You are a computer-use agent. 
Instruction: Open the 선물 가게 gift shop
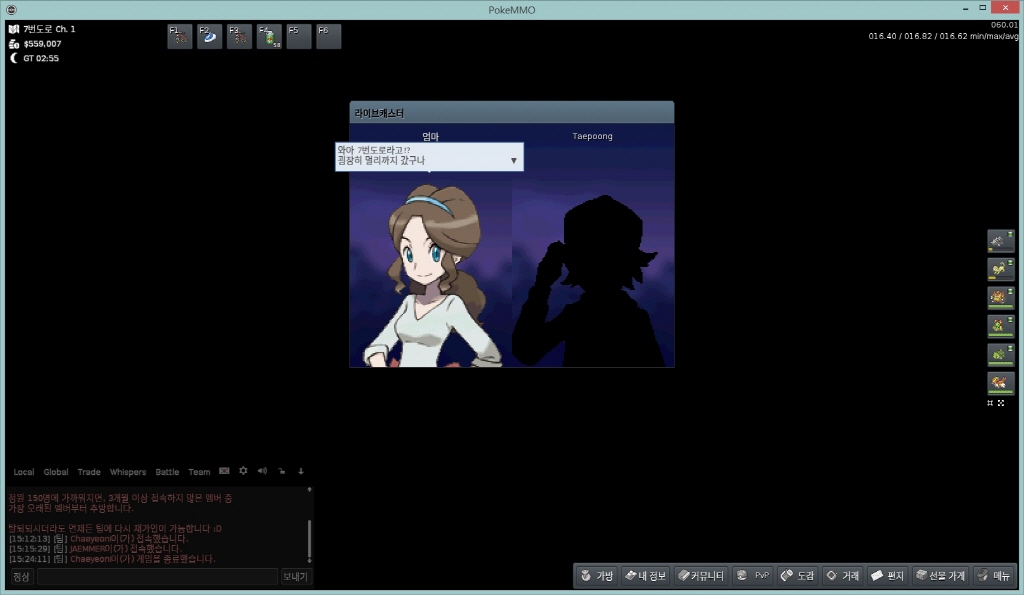[x=940, y=576]
